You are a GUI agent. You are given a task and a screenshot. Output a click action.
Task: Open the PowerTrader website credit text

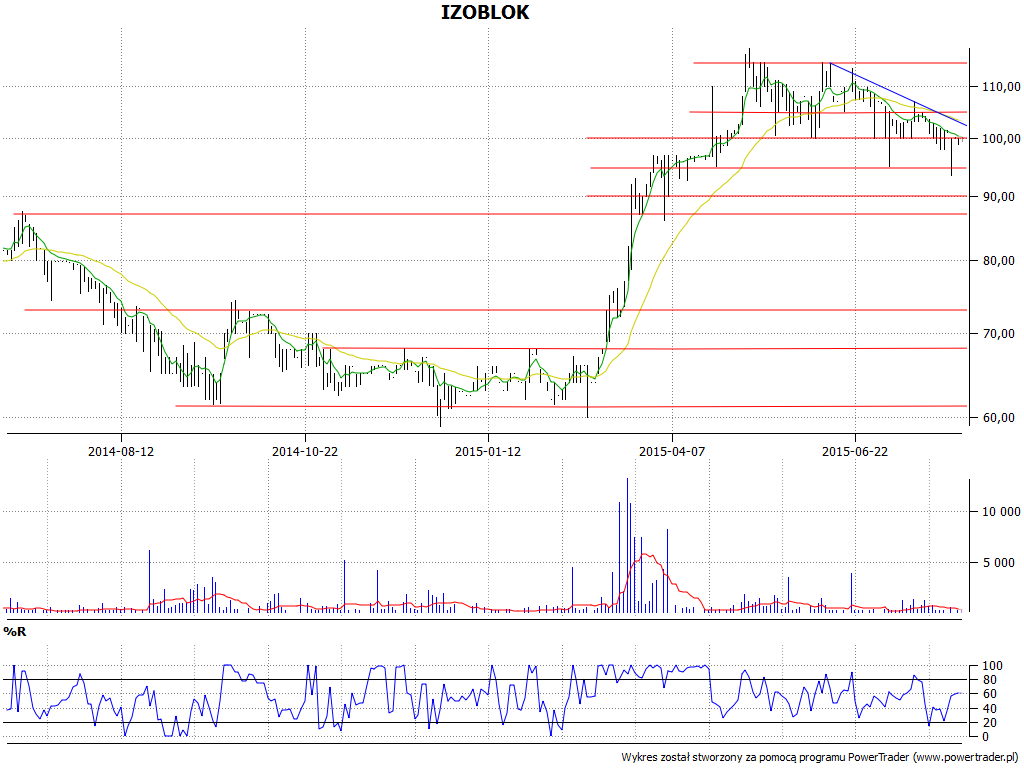pos(820,757)
